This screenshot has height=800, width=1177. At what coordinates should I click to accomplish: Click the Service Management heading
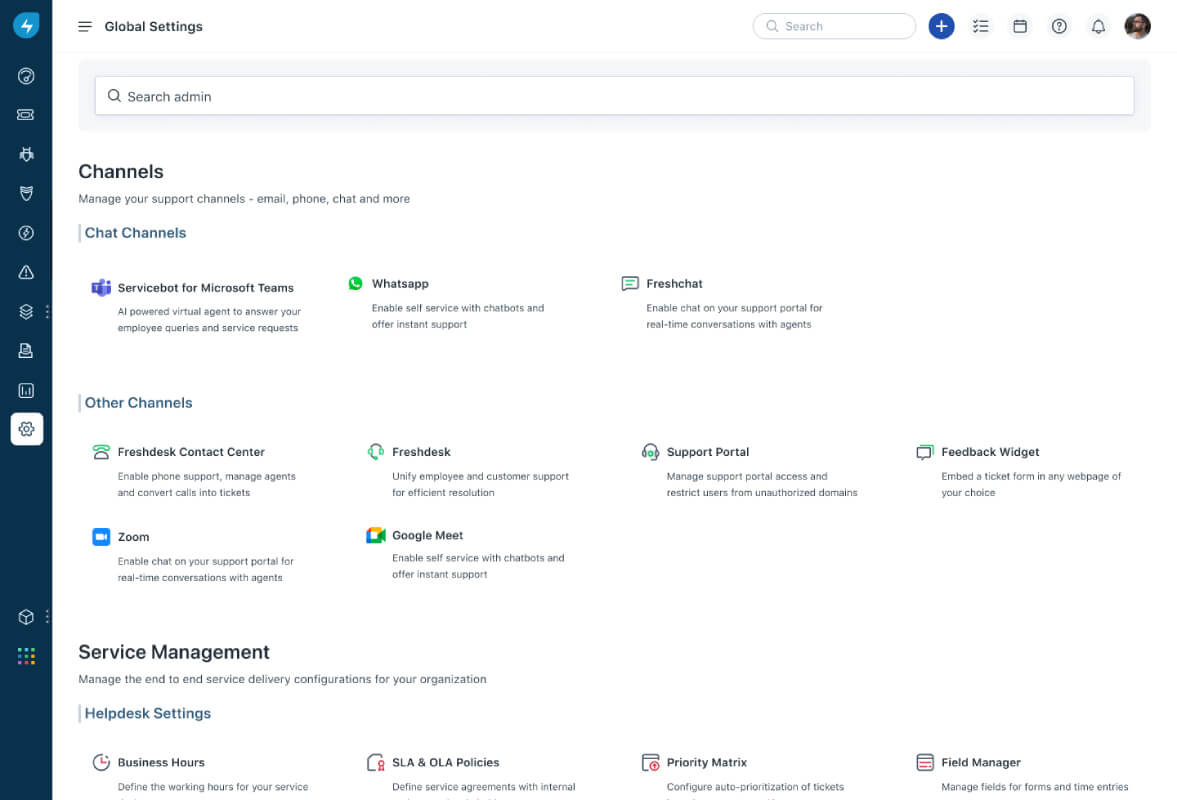174,652
